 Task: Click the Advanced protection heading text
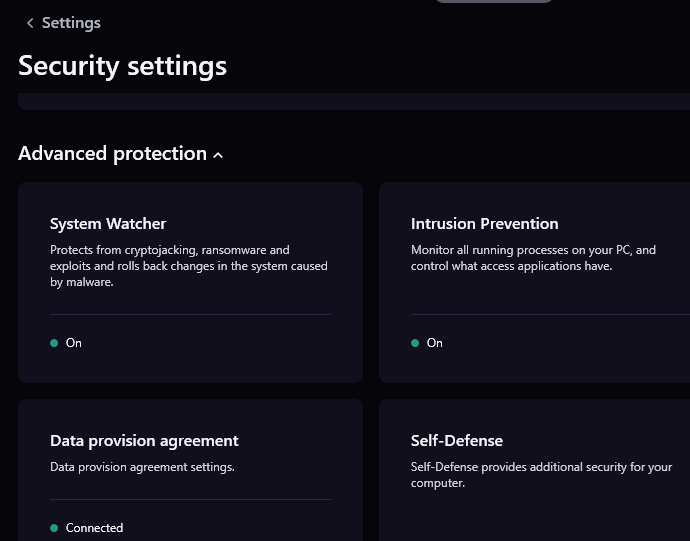pos(112,154)
